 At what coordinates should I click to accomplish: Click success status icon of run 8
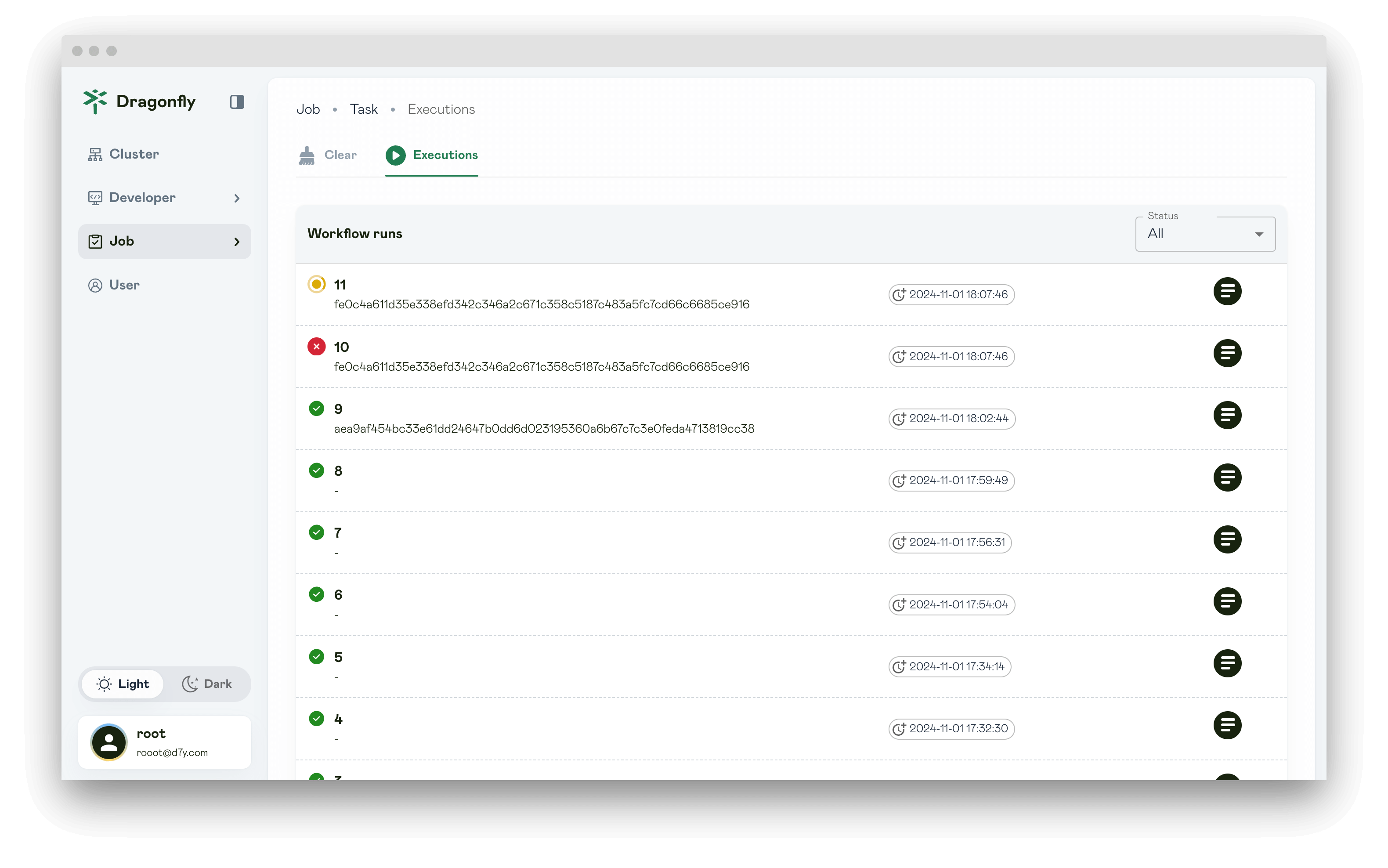click(316, 471)
